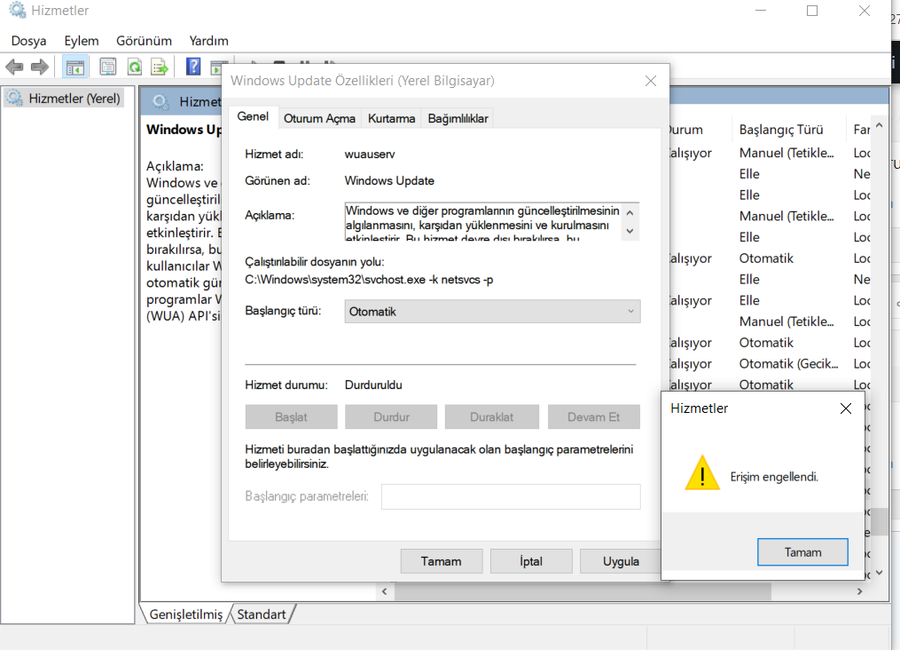Close the main Hizmetler window

point(864,10)
